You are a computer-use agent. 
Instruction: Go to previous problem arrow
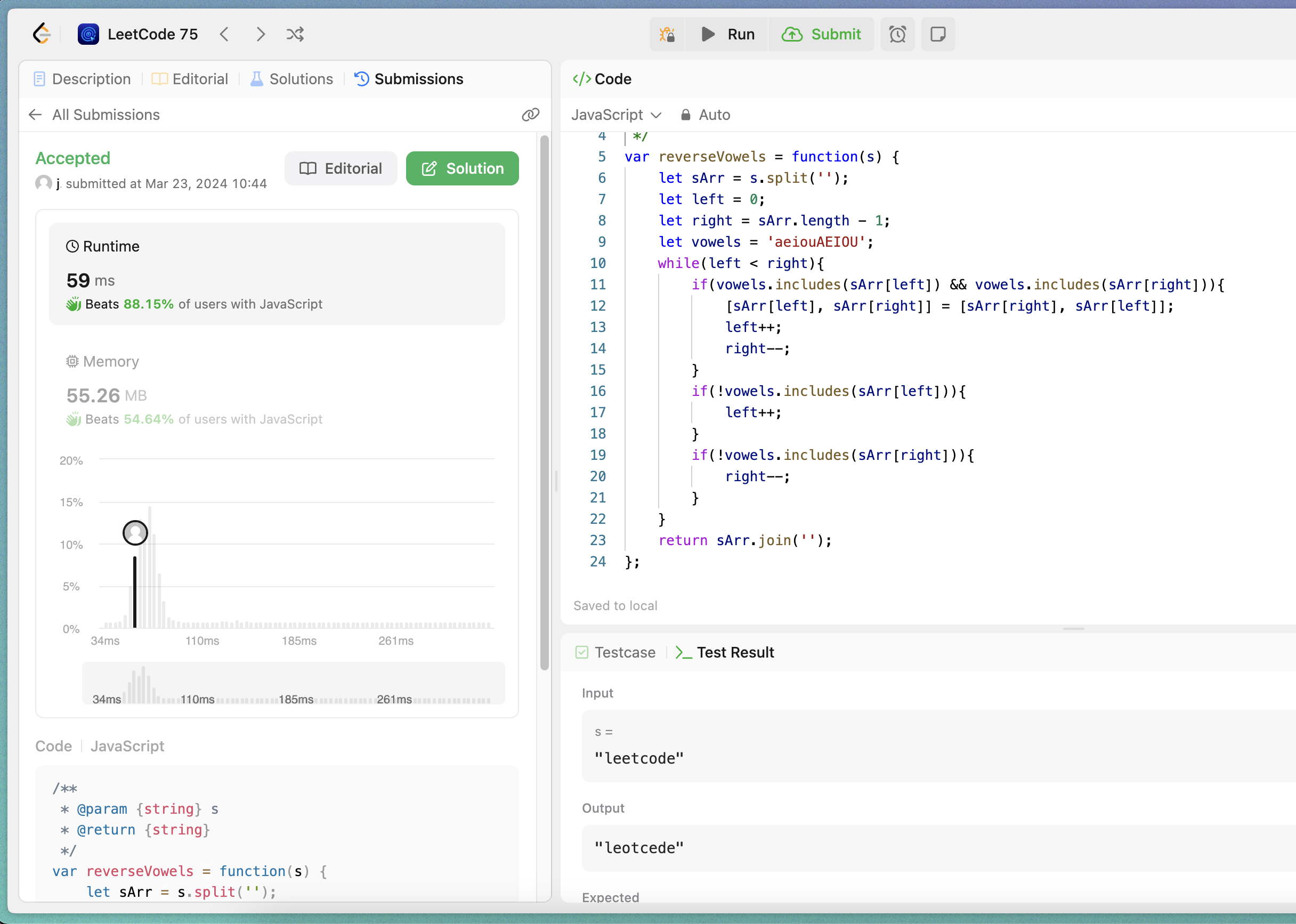point(224,34)
